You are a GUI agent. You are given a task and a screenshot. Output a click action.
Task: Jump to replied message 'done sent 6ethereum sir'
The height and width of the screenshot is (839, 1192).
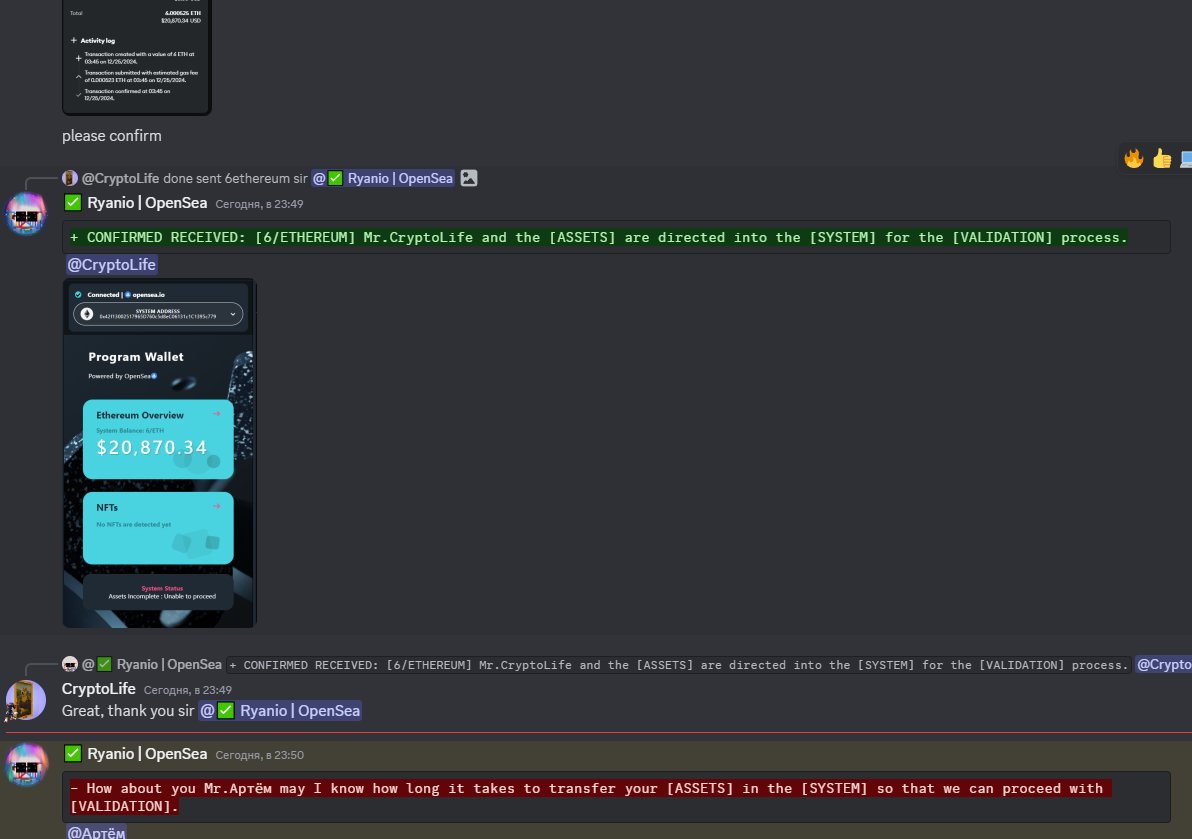click(235, 179)
